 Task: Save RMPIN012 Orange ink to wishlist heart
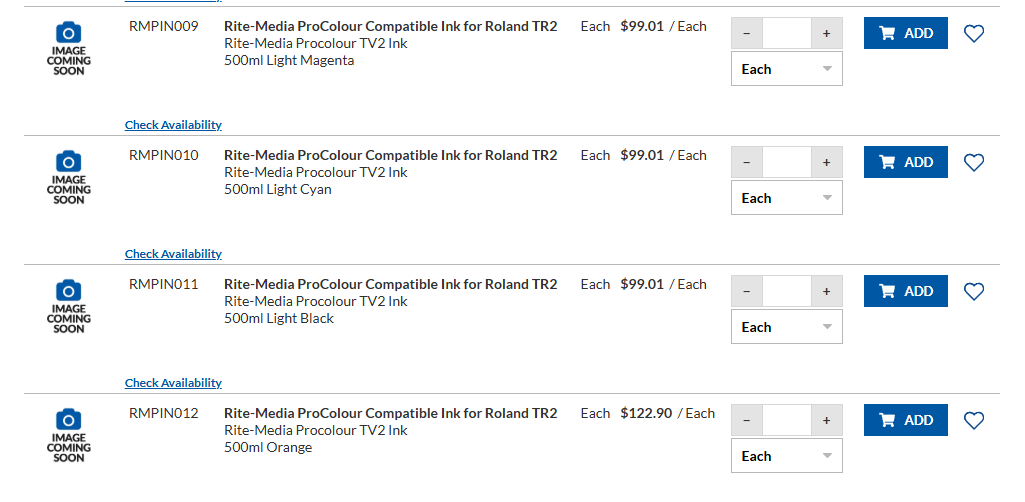[x=974, y=420]
